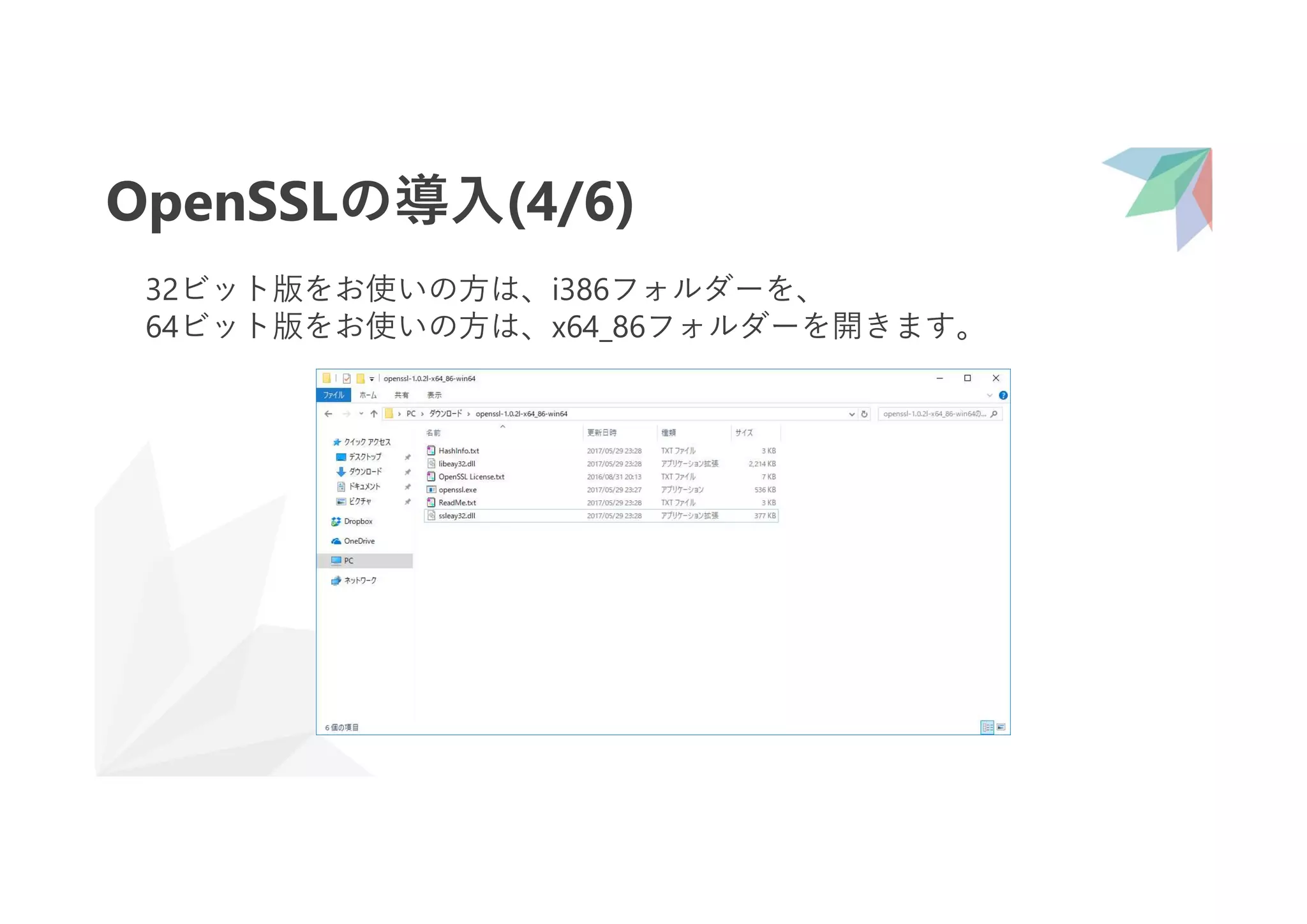Click openssl-1.0.2l-x64_86-win64 breadcrumb segment
The height and width of the screenshot is (924, 1307).
point(521,414)
